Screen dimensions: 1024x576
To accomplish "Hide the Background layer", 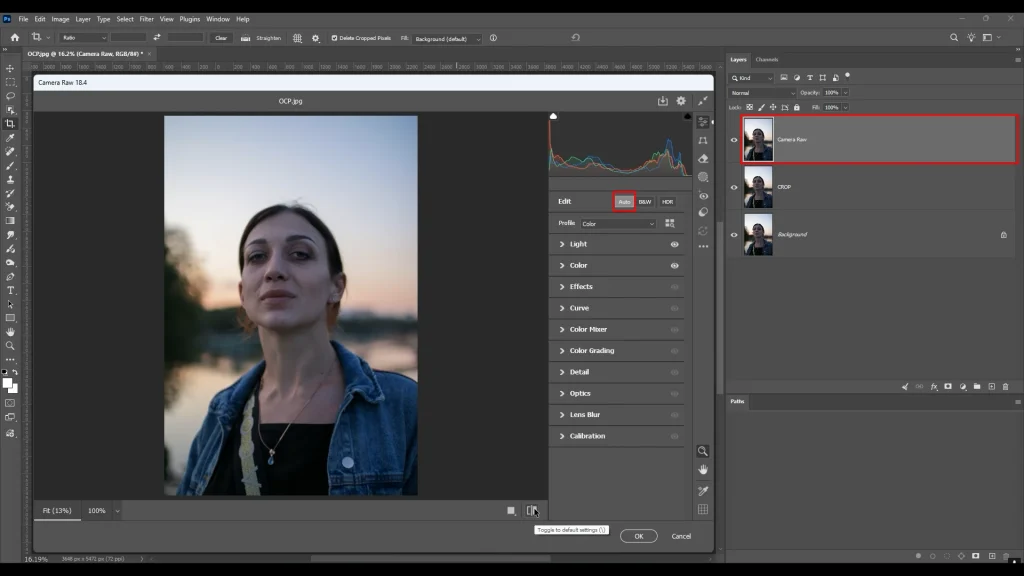I will pos(734,235).
